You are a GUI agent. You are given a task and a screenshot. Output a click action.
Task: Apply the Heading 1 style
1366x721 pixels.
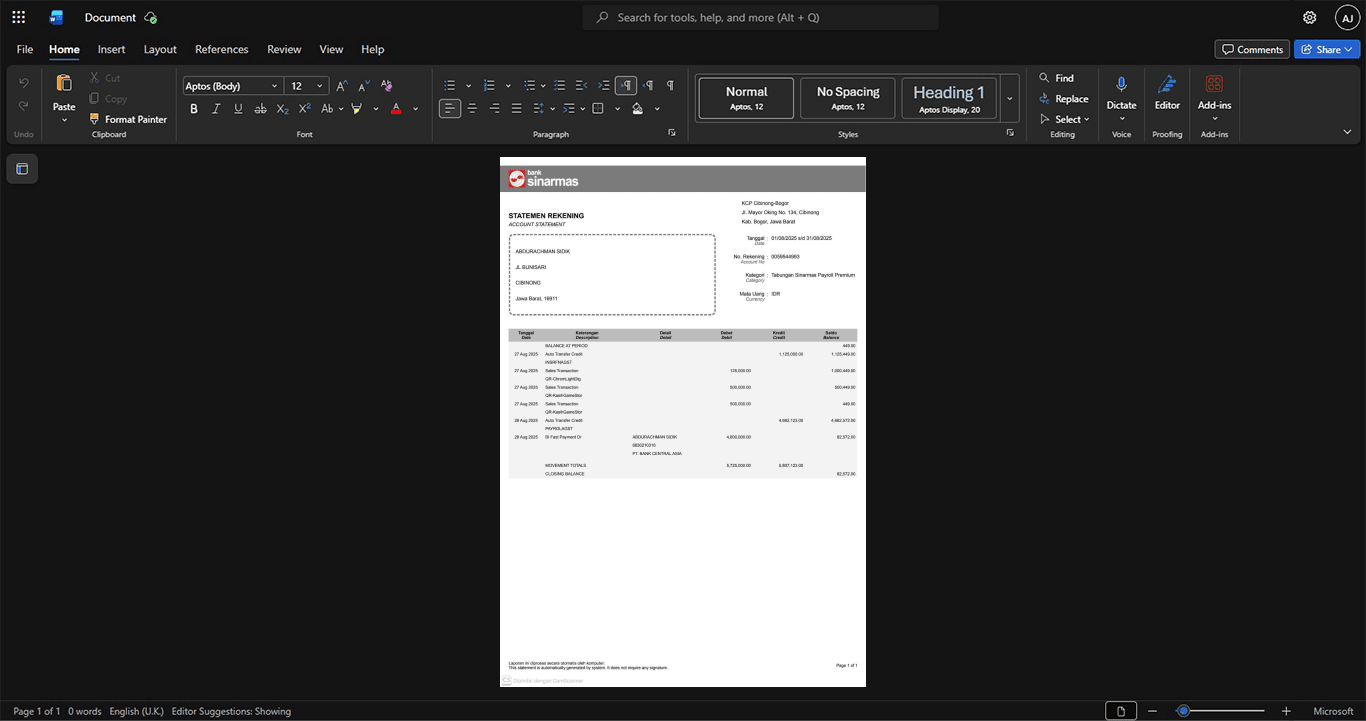[x=949, y=98]
